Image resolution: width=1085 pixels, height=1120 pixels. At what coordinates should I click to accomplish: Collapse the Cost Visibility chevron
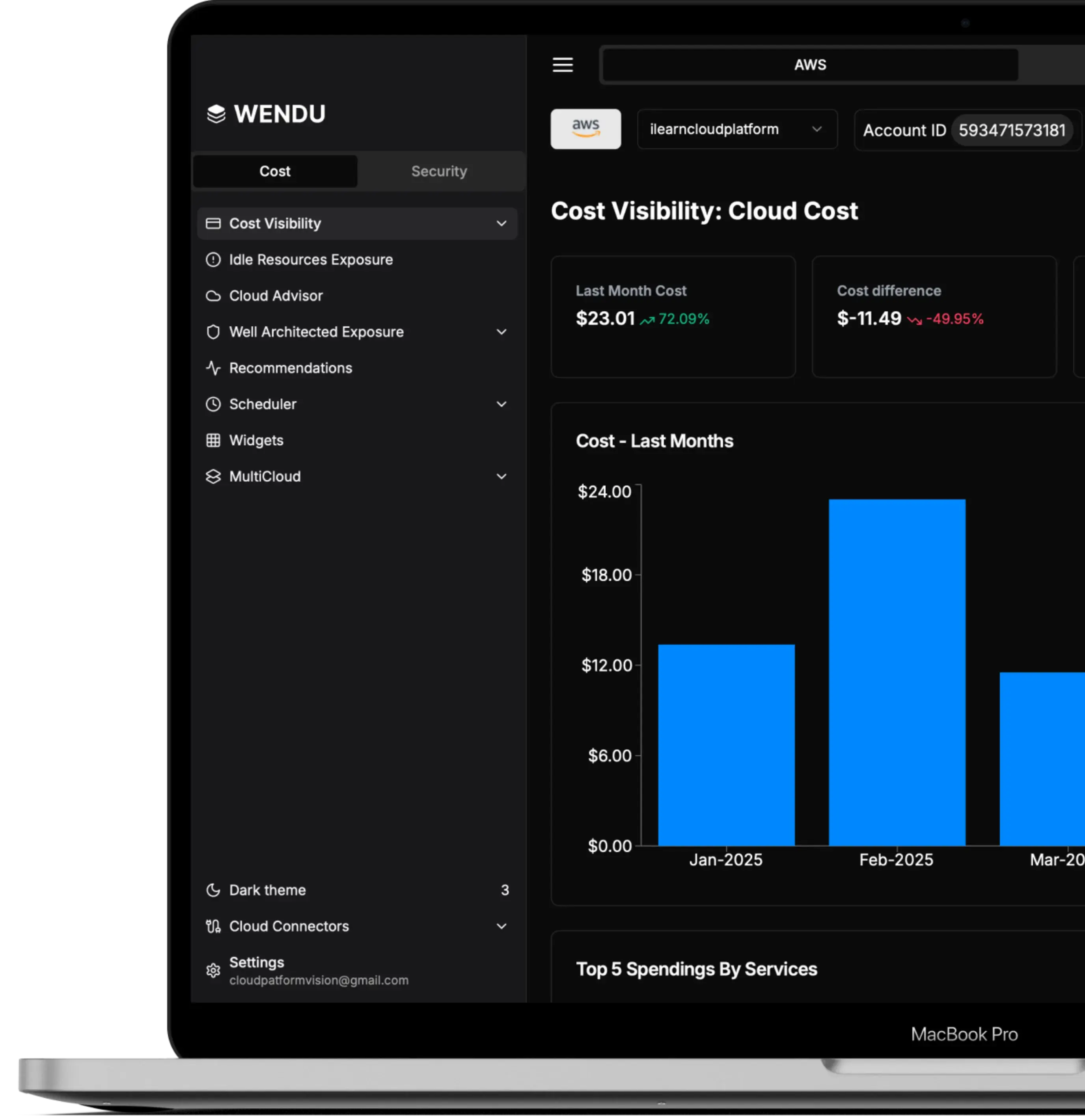click(x=501, y=223)
